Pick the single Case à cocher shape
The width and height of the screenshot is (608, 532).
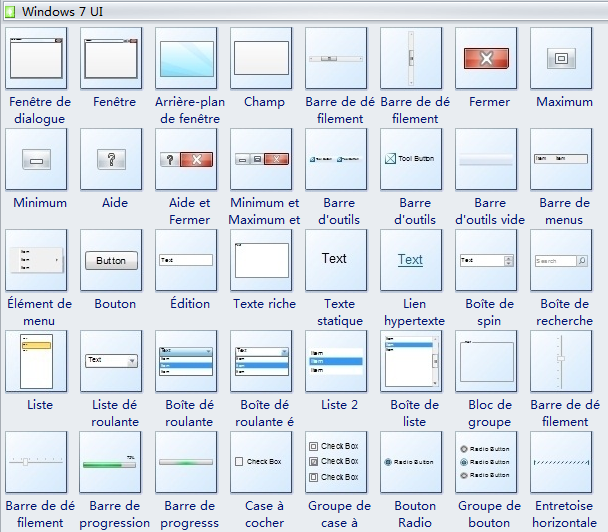click(x=261, y=462)
